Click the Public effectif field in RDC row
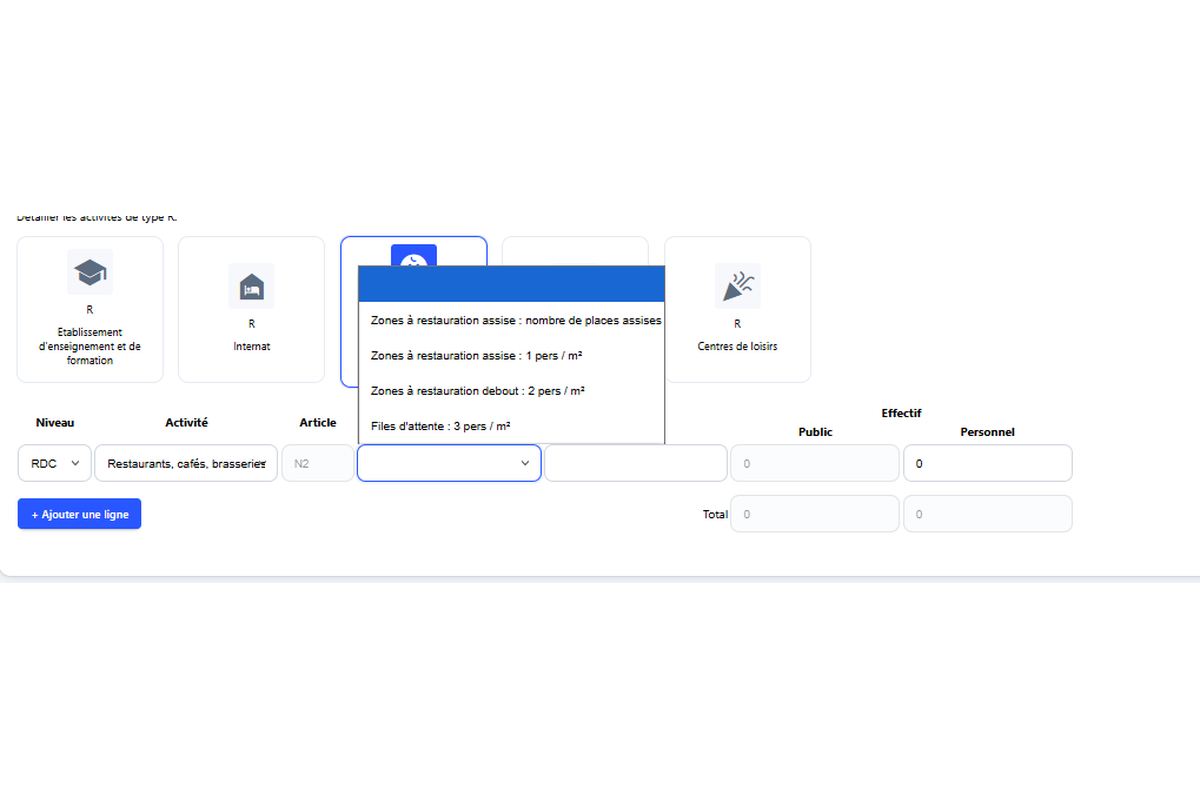The image size is (1200, 800). point(815,463)
